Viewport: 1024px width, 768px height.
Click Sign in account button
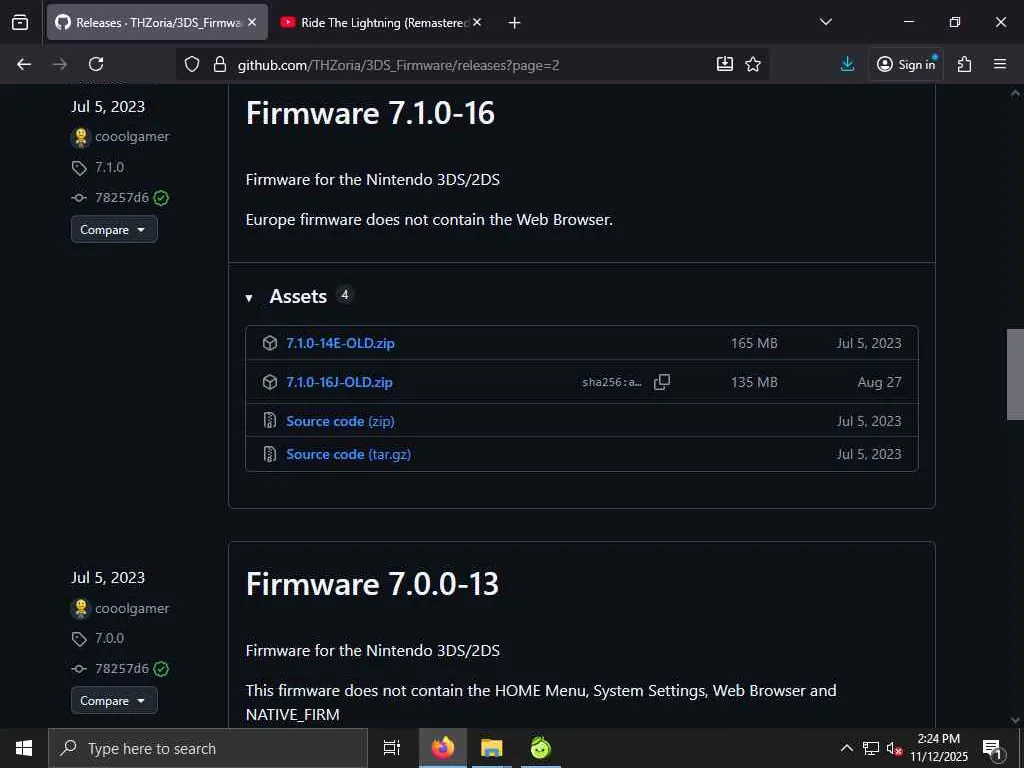(906, 64)
